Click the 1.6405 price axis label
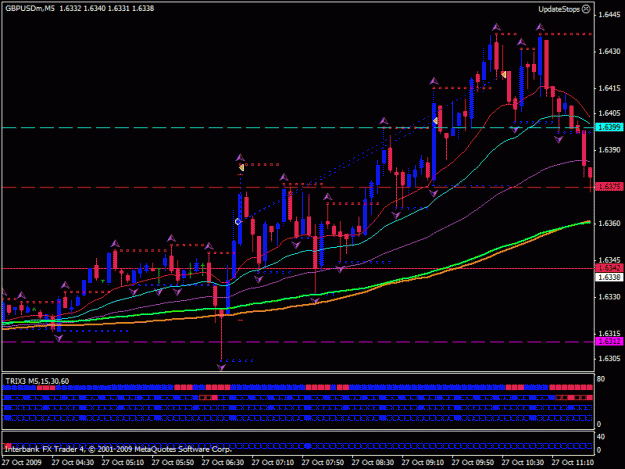This screenshot has height=469, width=625. coord(609,113)
